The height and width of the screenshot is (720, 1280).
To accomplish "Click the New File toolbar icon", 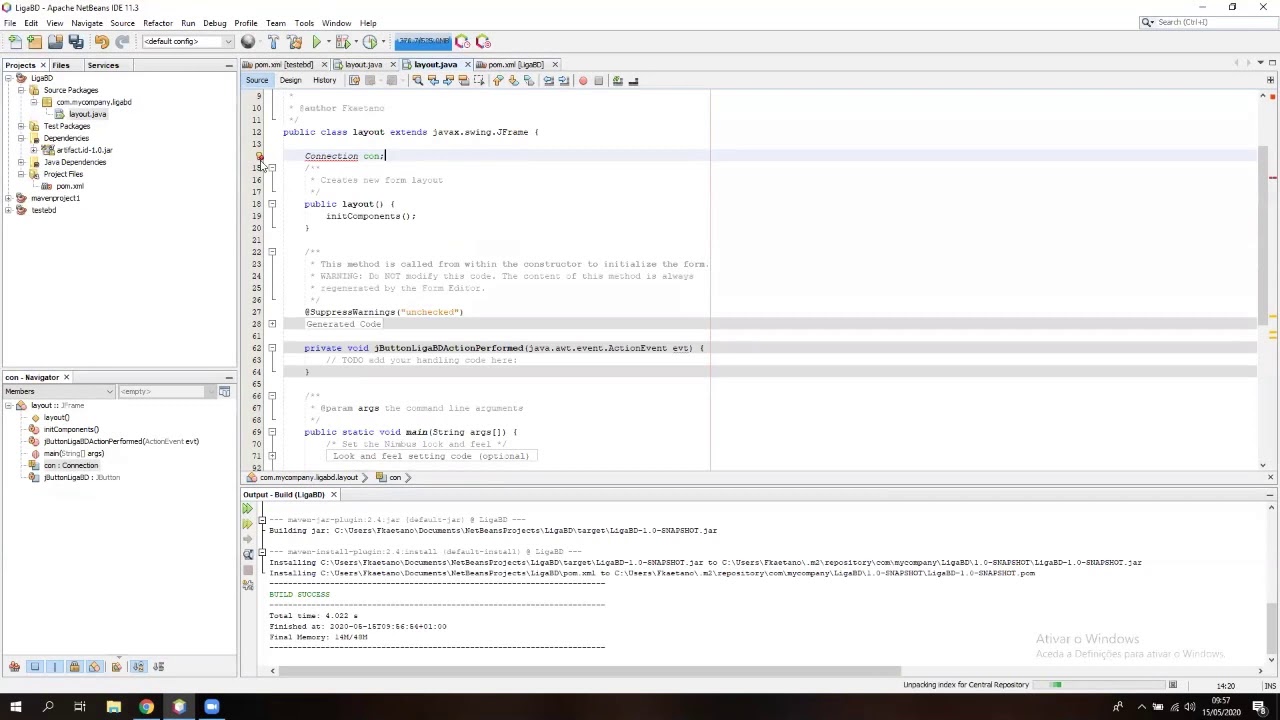I will point(15,42).
